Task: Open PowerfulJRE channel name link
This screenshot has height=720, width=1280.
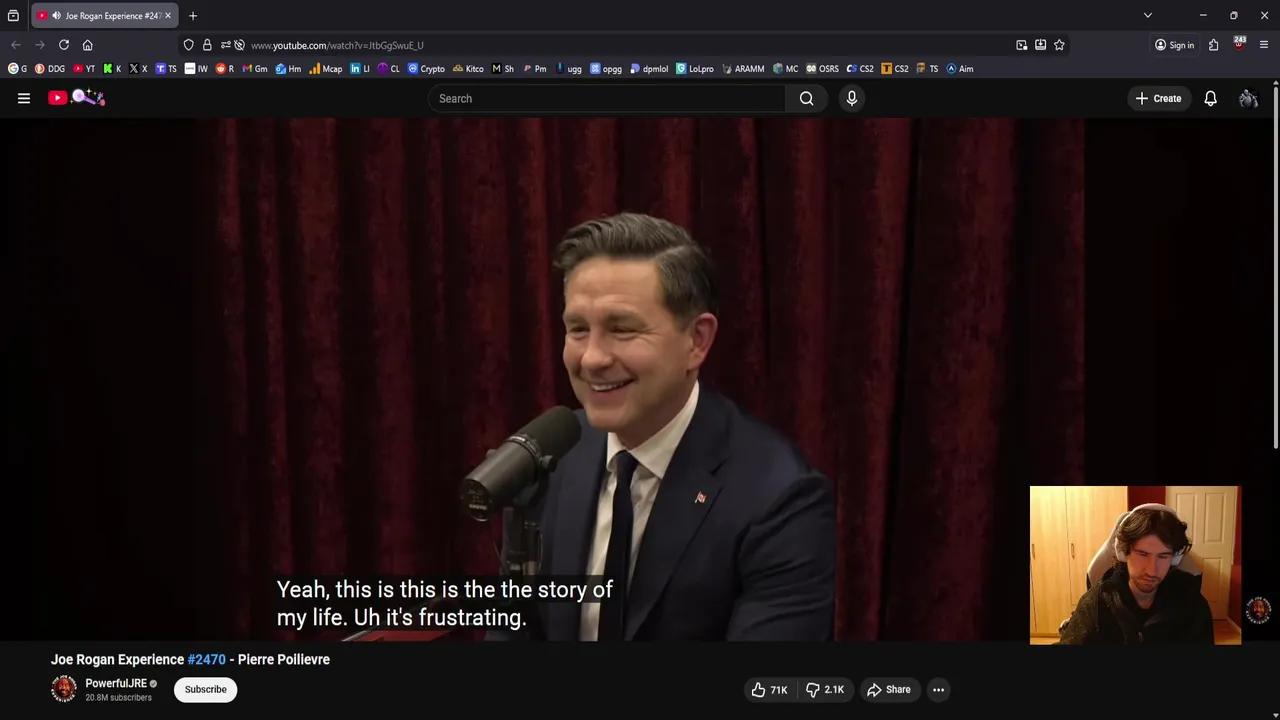Action: click(116, 684)
